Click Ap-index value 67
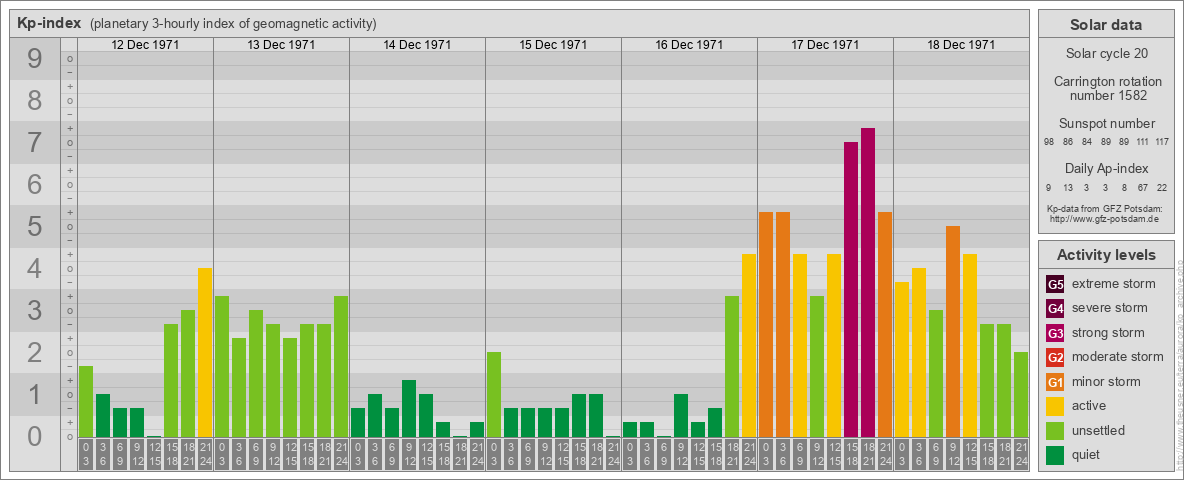1184x480 pixels. pos(1142,188)
